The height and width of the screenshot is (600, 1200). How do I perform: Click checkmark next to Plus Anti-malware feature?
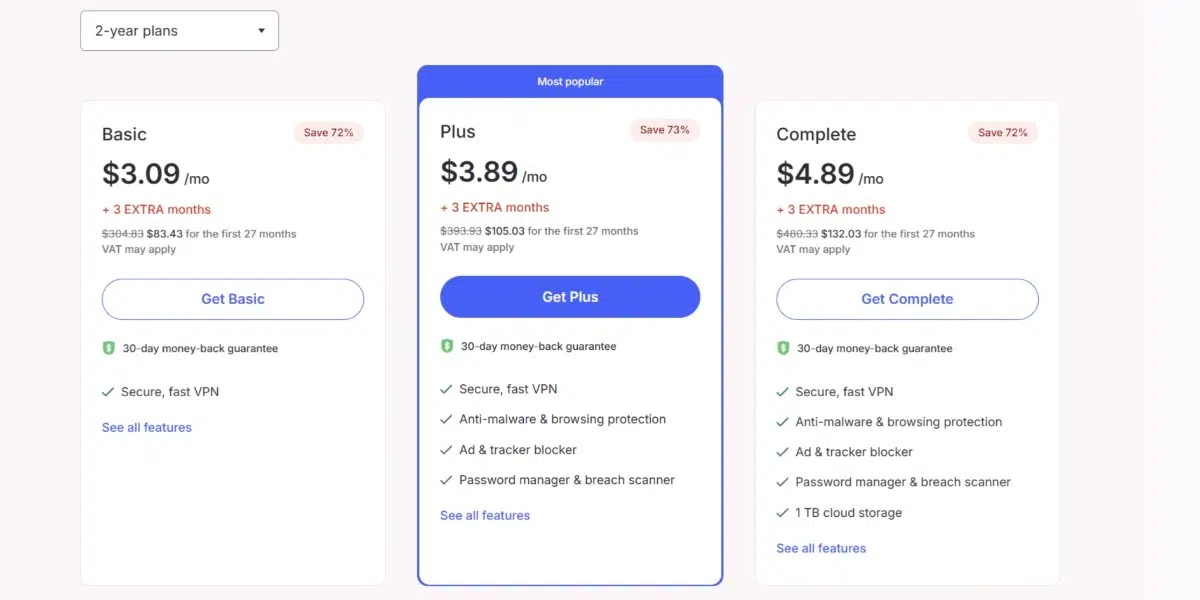[446, 420]
